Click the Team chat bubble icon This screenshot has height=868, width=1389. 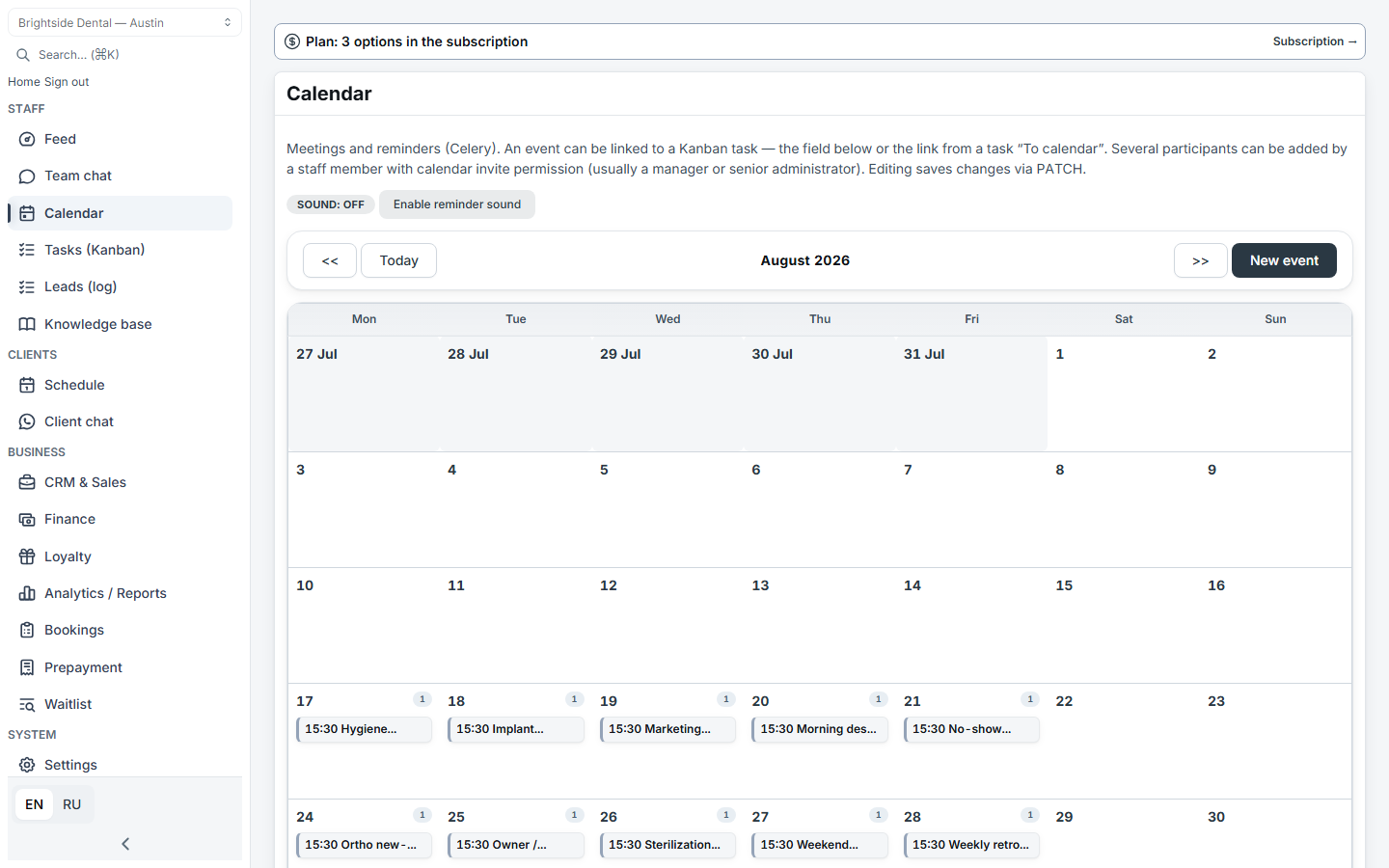click(x=27, y=176)
